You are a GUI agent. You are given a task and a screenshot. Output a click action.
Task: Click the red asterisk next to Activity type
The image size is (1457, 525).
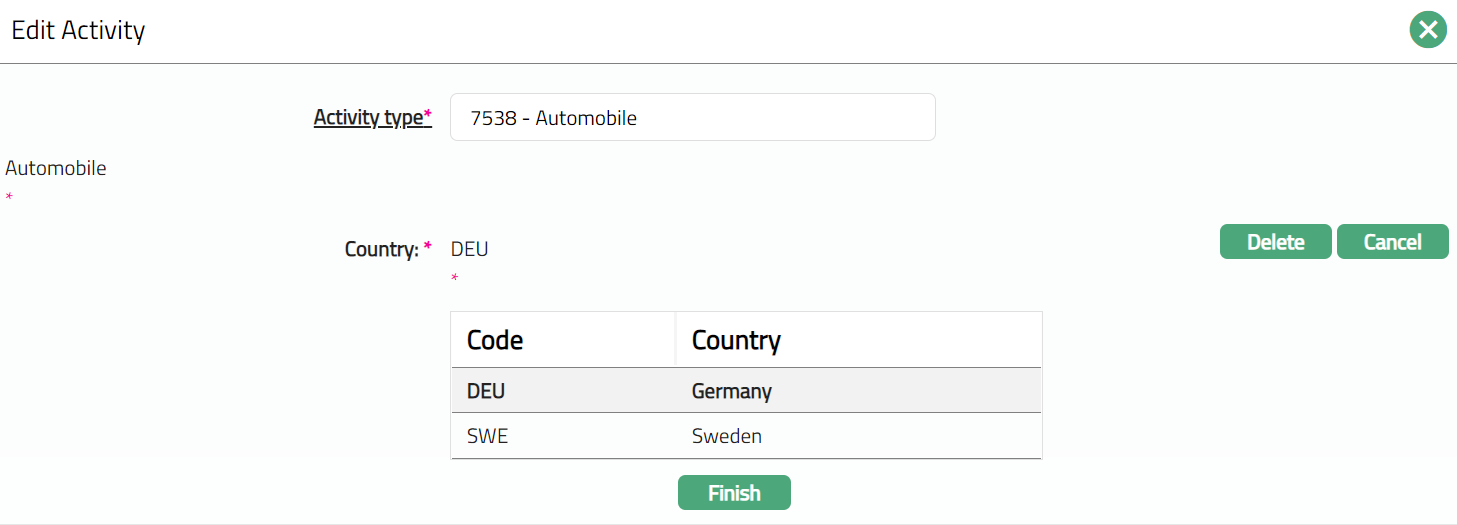tap(428, 116)
